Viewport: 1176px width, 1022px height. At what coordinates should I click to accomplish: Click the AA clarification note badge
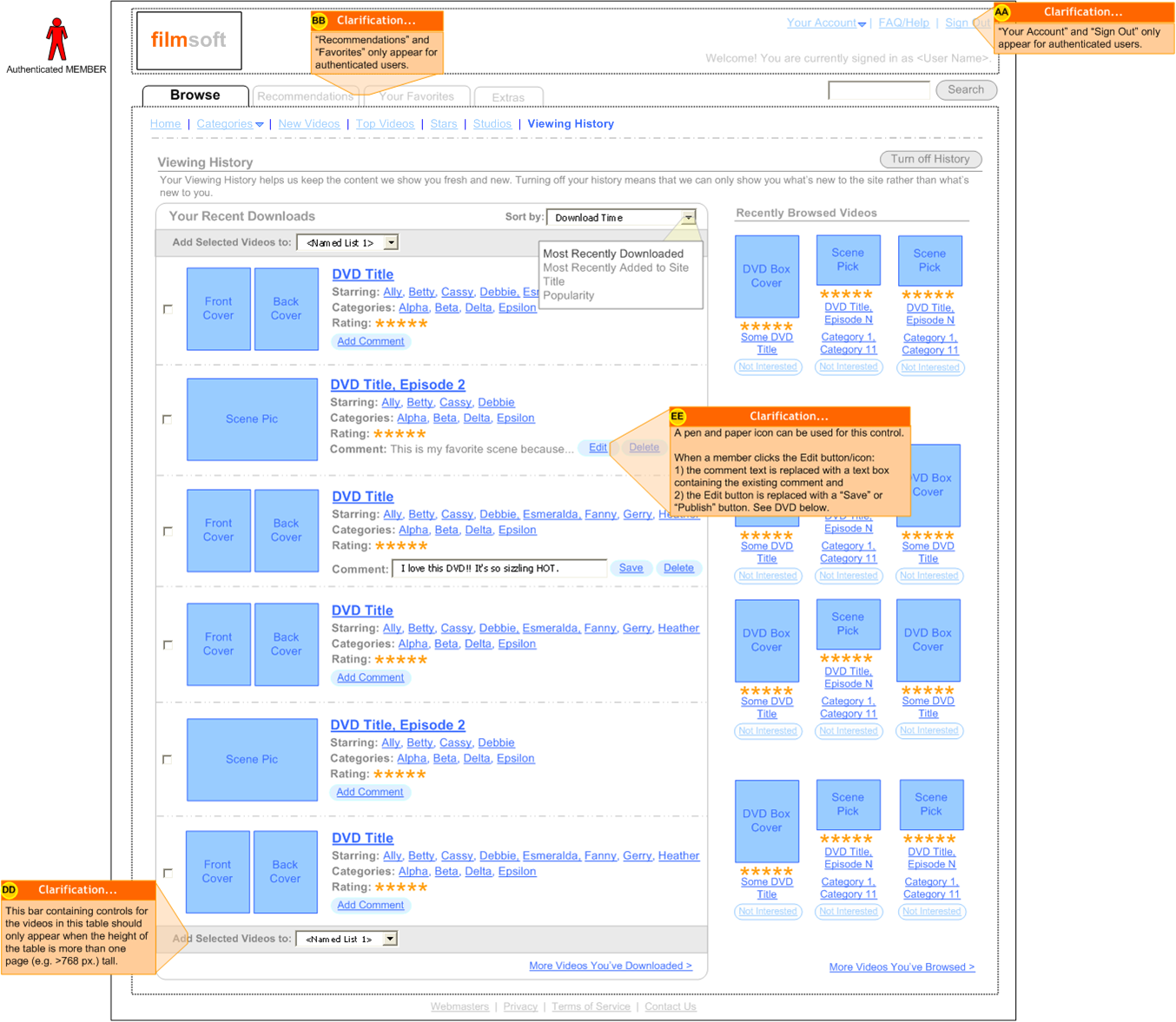(x=1001, y=12)
